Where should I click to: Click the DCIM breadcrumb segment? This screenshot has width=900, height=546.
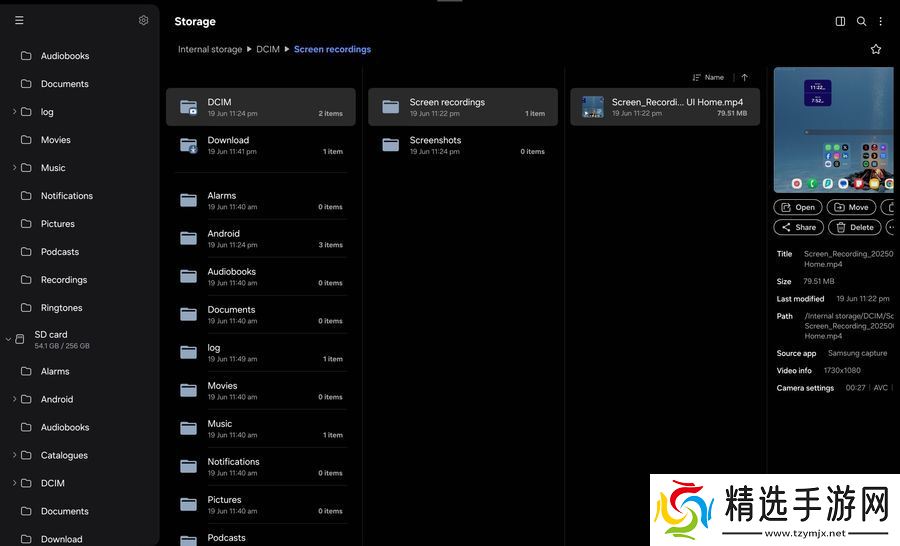(x=268, y=49)
